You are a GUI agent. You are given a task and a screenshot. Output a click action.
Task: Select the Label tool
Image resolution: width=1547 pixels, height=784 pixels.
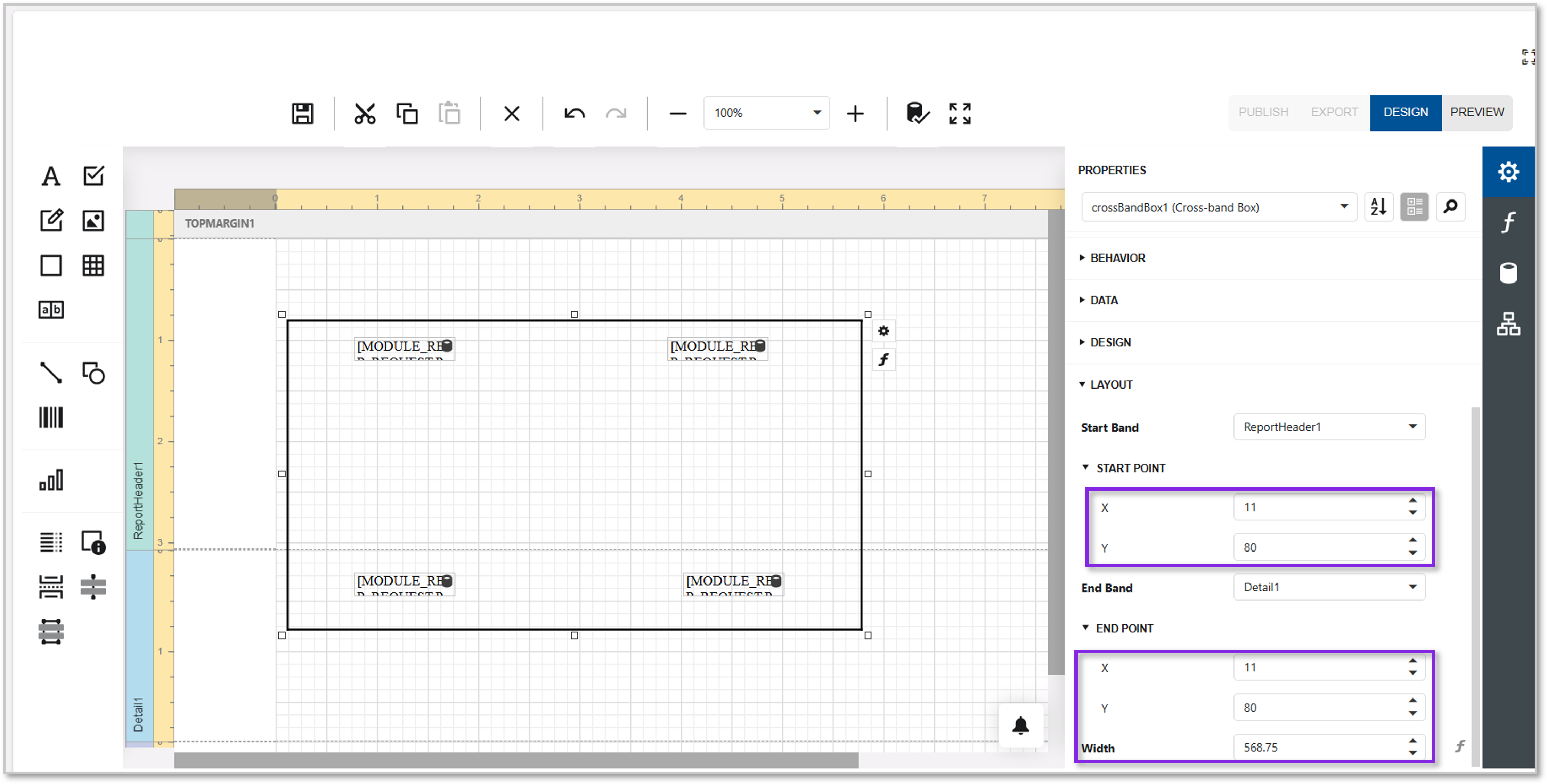coord(50,177)
